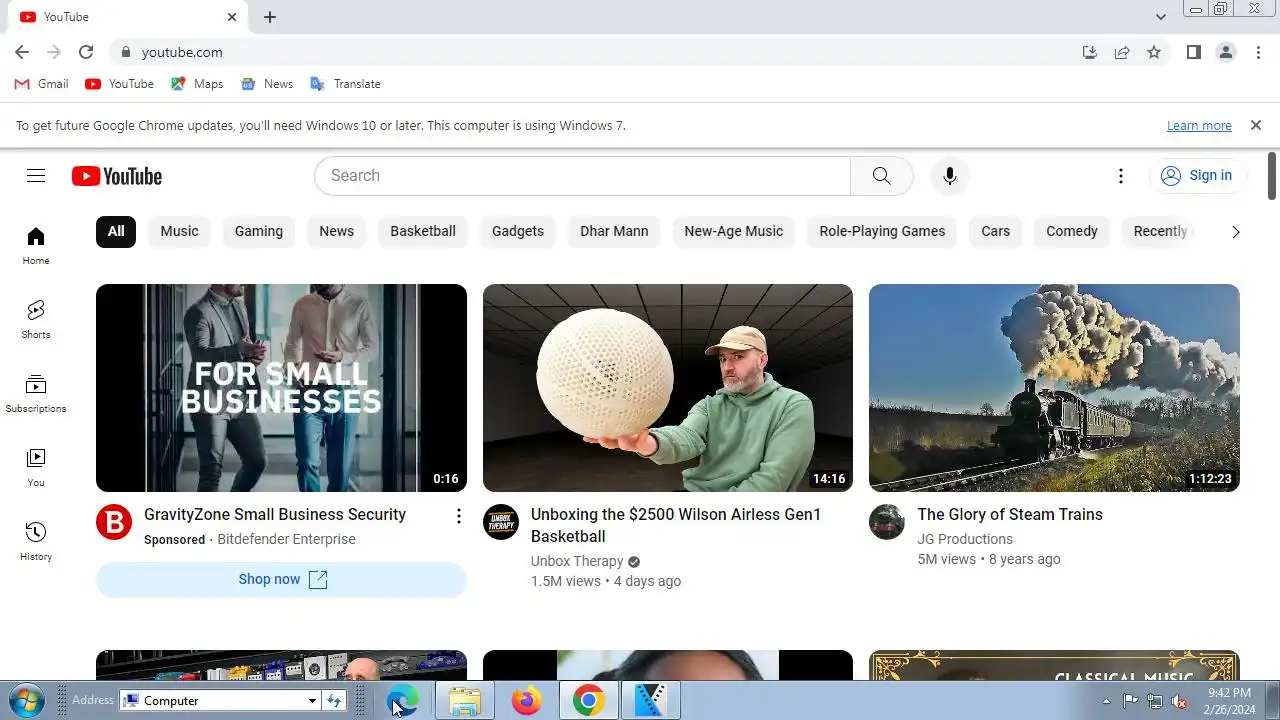Open File Explorer from taskbar
The height and width of the screenshot is (720, 1280).
(x=465, y=700)
